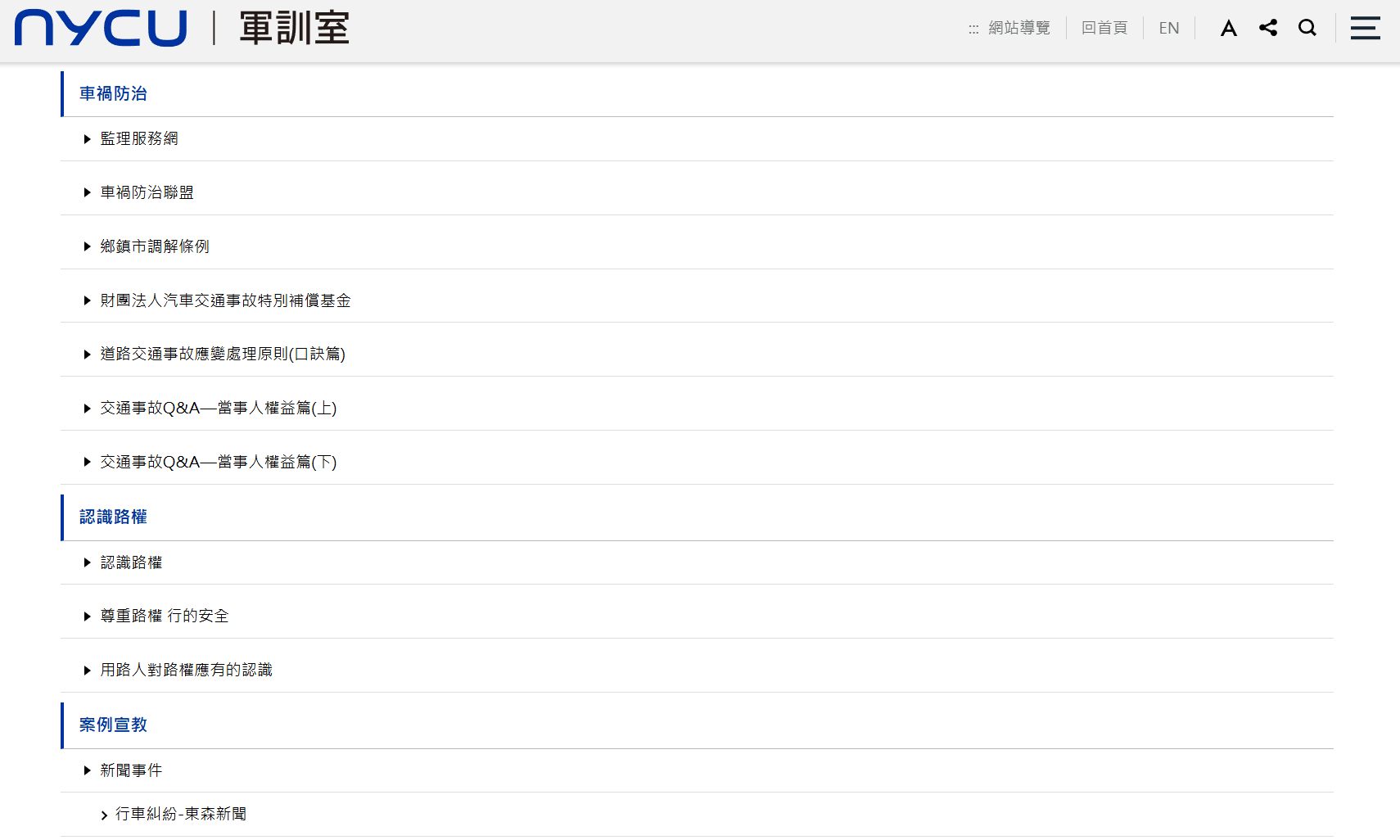Open the font size adjustment icon
The image size is (1400, 840).
(1228, 28)
